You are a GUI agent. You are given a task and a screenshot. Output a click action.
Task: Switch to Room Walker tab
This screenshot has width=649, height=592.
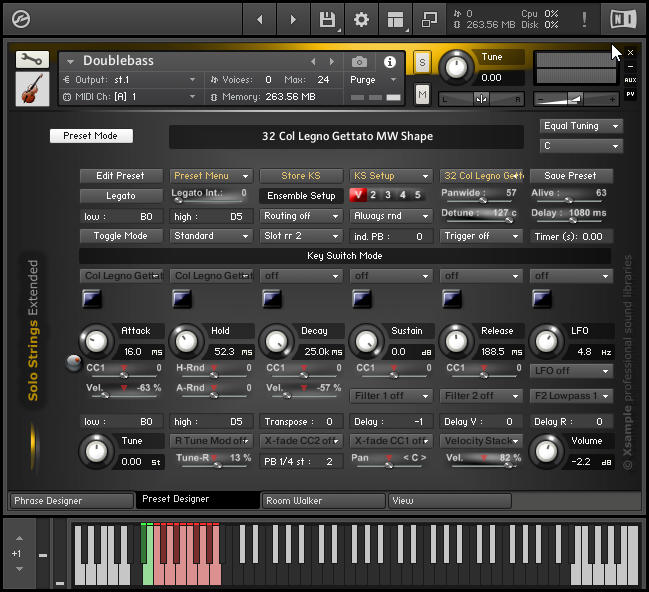pos(323,501)
